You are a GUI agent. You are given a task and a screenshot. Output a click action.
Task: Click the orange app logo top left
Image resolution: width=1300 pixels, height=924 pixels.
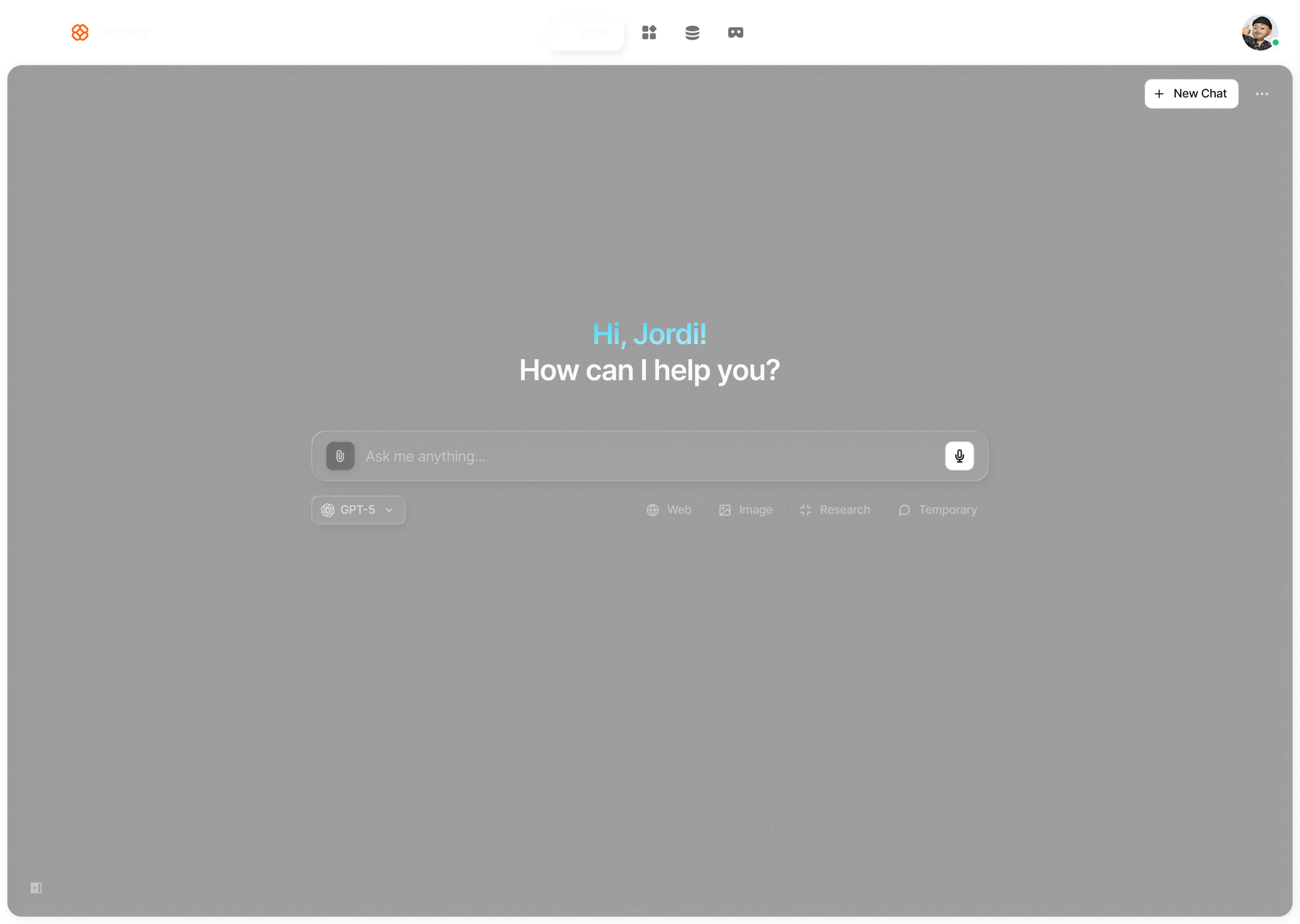pos(80,32)
